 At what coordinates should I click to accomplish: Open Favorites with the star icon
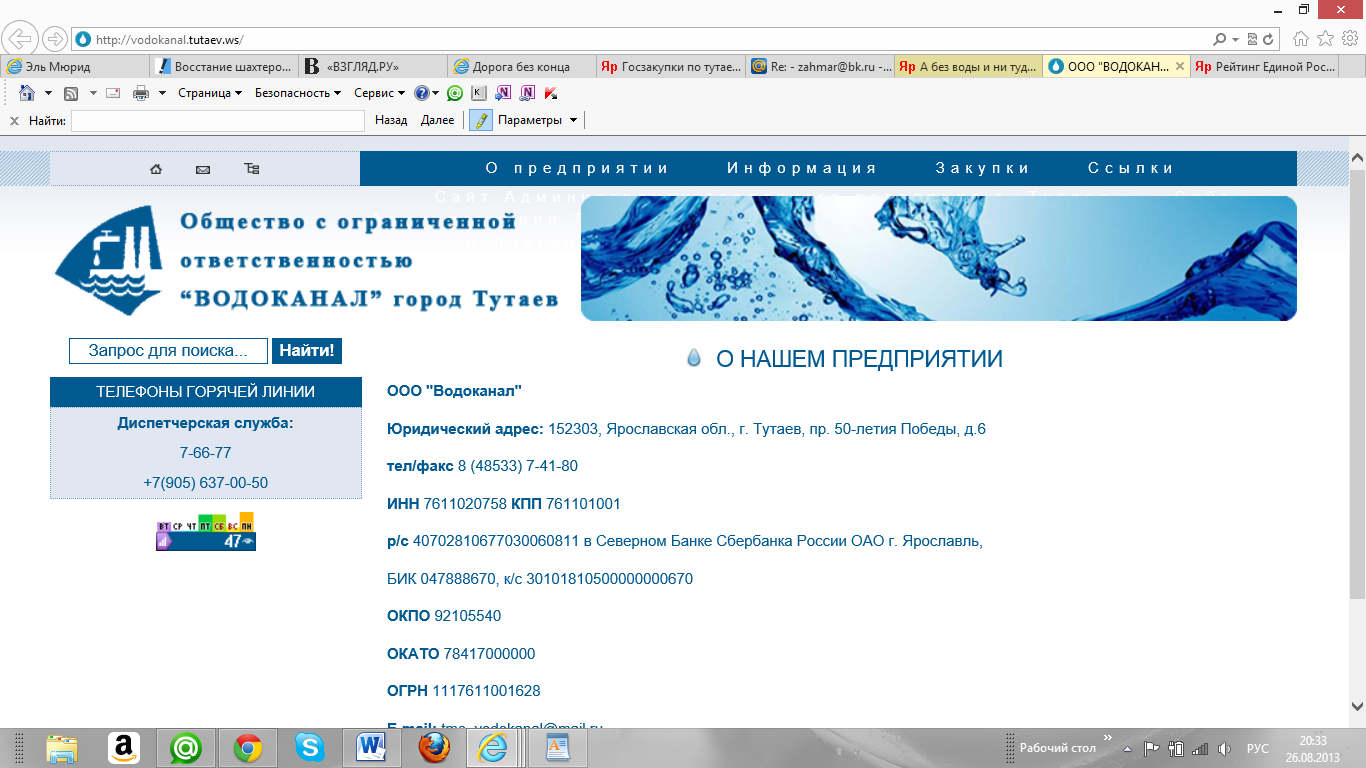click(x=1325, y=39)
